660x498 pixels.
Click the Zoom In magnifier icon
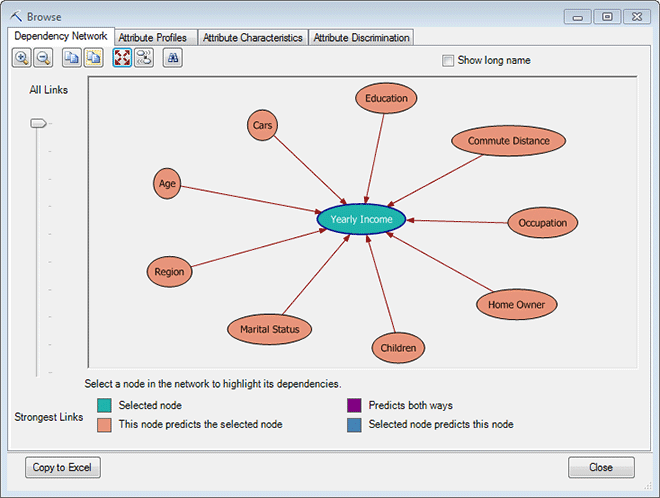[22, 59]
